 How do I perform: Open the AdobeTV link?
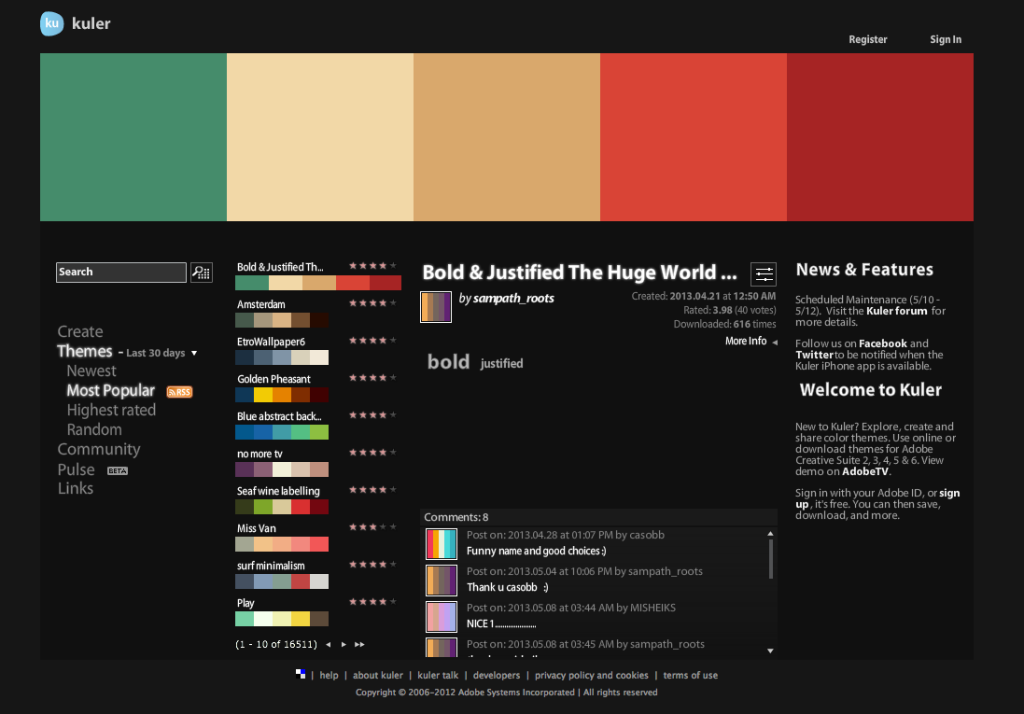(865, 471)
